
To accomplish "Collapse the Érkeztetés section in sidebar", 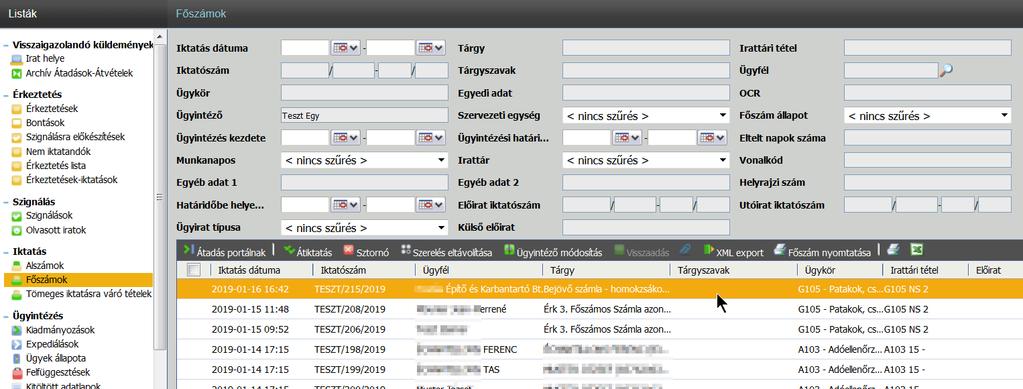I will tap(6, 95).
